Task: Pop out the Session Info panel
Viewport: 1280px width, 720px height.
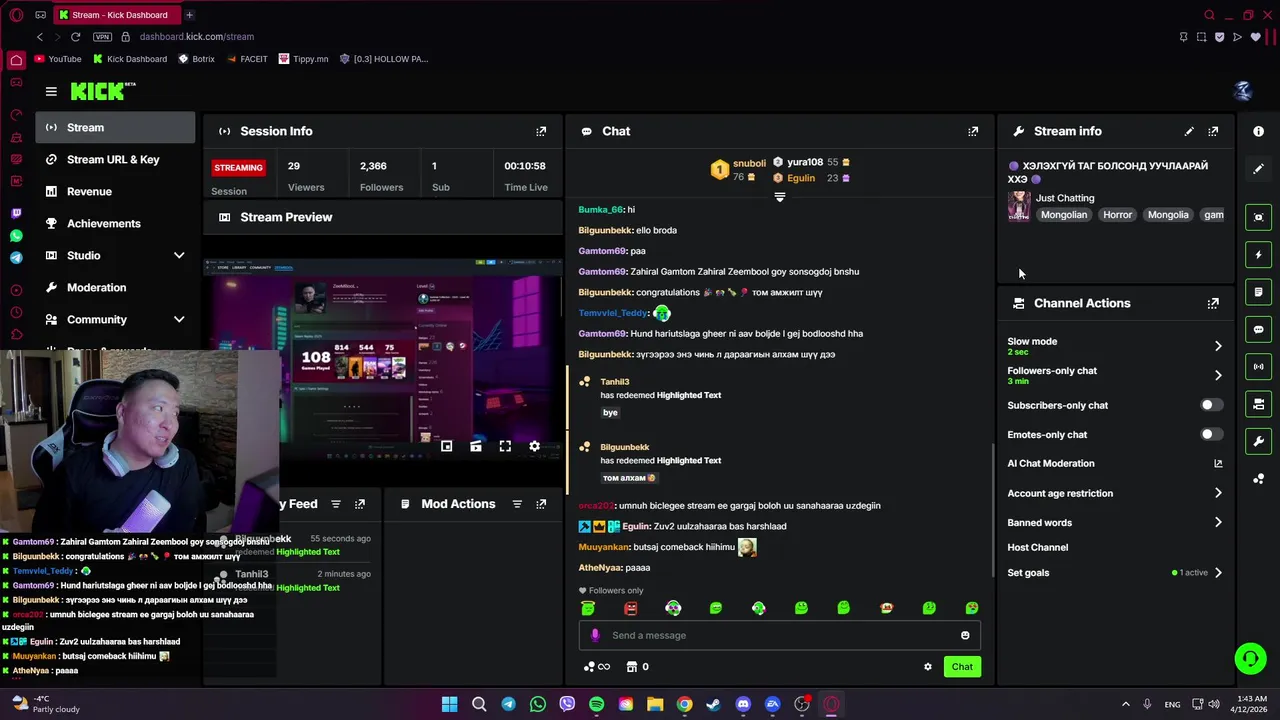Action: coord(541,131)
